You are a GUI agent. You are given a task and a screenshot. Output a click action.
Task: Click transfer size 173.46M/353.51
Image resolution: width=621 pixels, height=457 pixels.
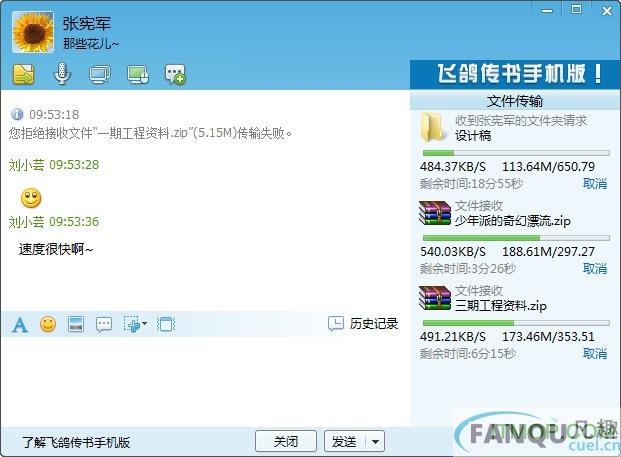point(549,337)
